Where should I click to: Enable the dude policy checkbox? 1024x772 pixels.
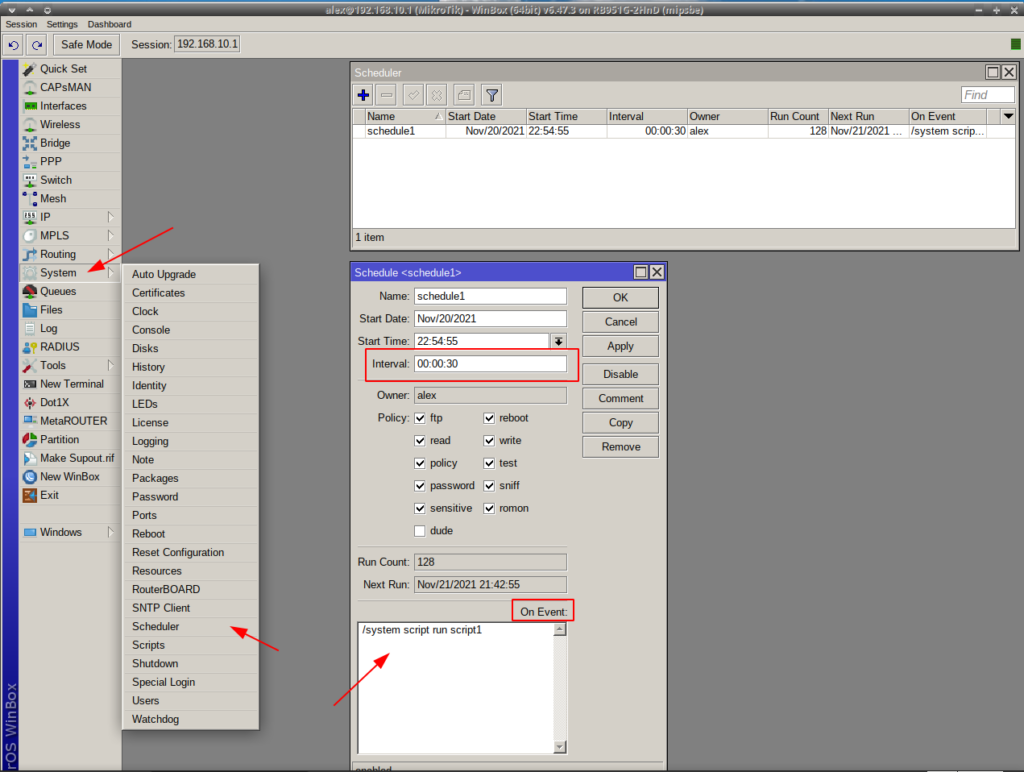click(x=420, y=531)
